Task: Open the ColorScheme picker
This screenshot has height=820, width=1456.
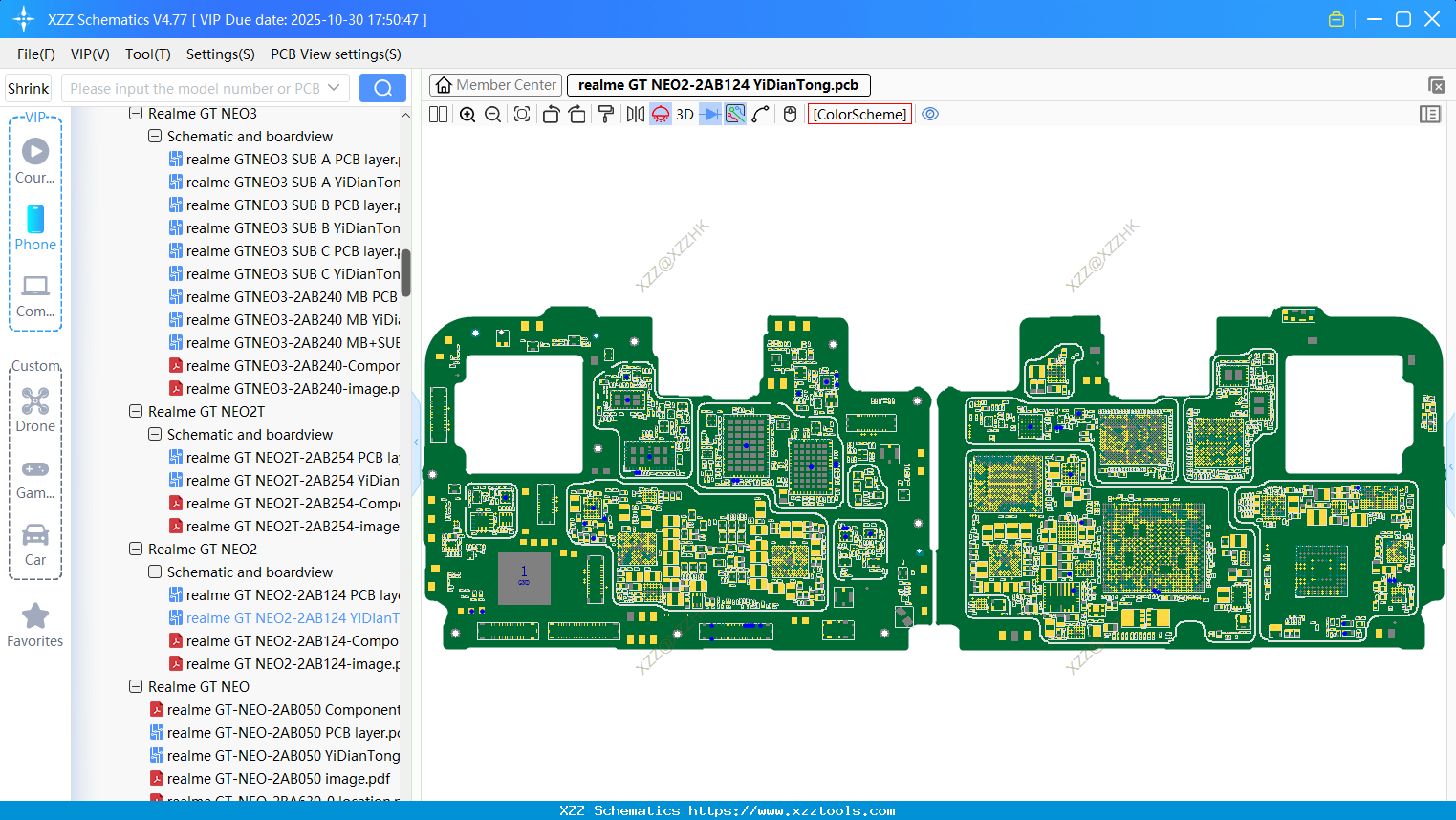Action: [859, 115]
